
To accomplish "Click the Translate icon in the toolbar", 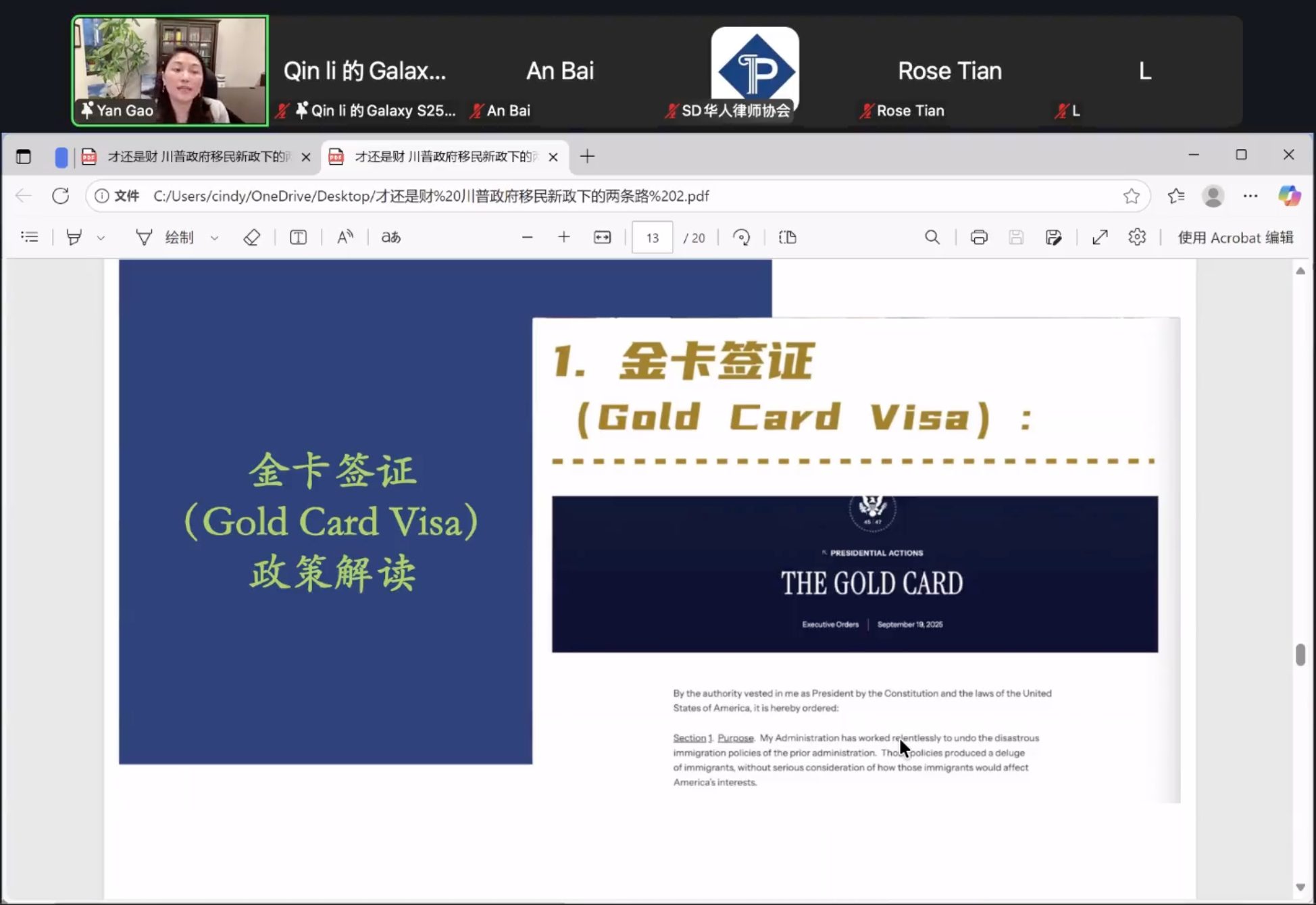I will [x=390, y=237].
